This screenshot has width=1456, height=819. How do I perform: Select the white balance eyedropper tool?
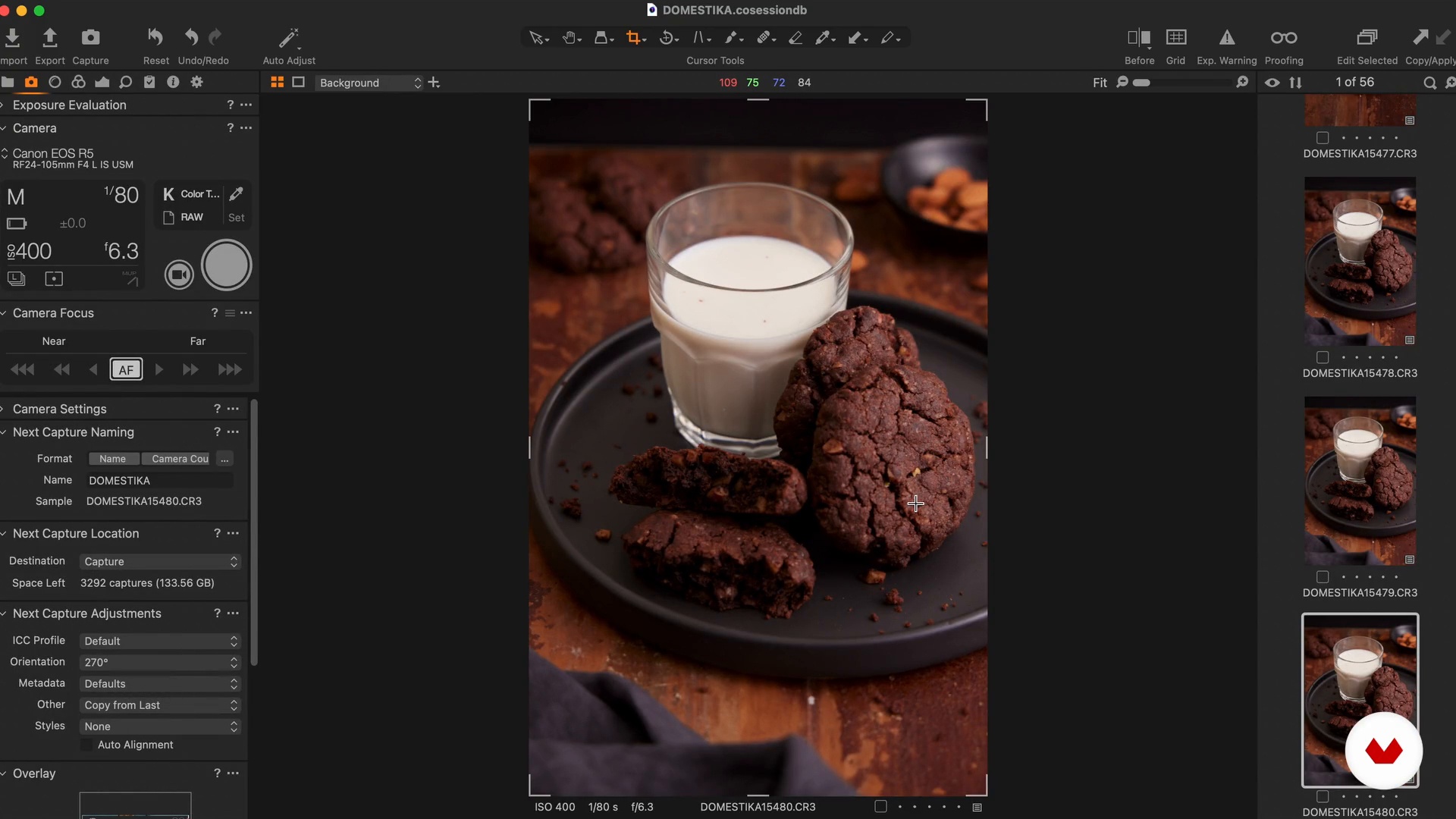823,38
